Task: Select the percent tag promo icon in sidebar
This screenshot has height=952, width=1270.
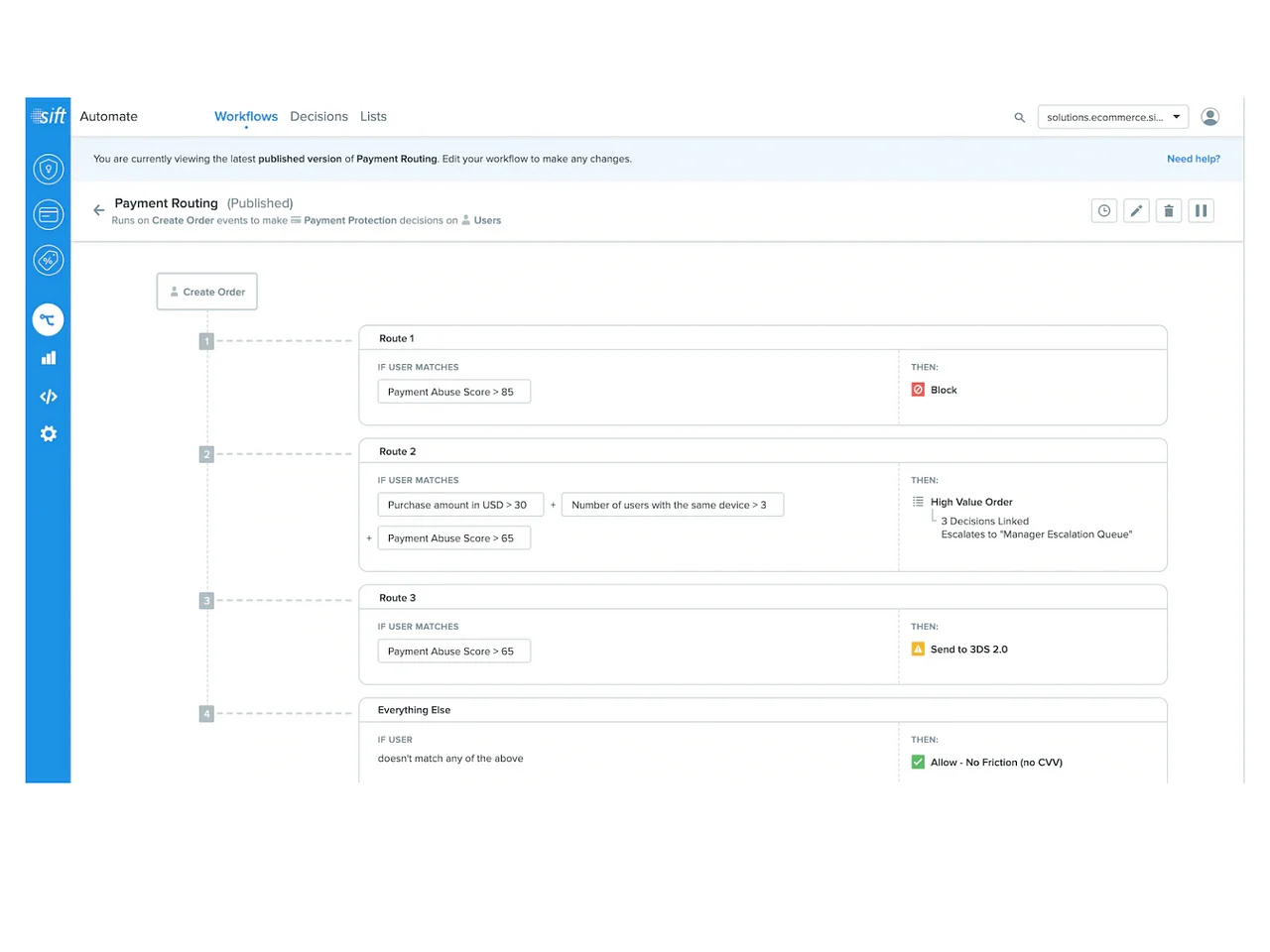Action: click(48, 260)
